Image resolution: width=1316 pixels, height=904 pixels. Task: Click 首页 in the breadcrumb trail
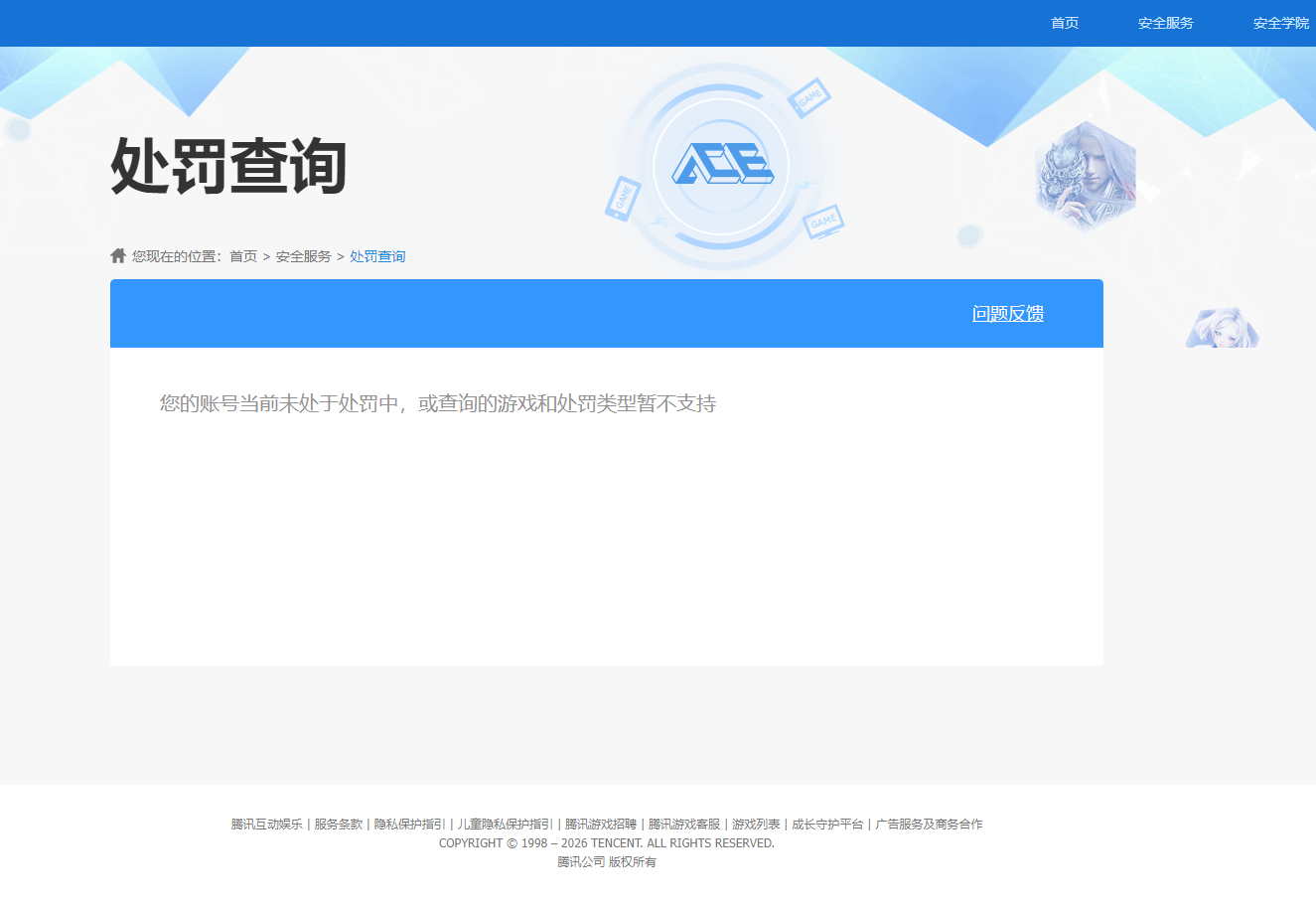pos(243,255)
